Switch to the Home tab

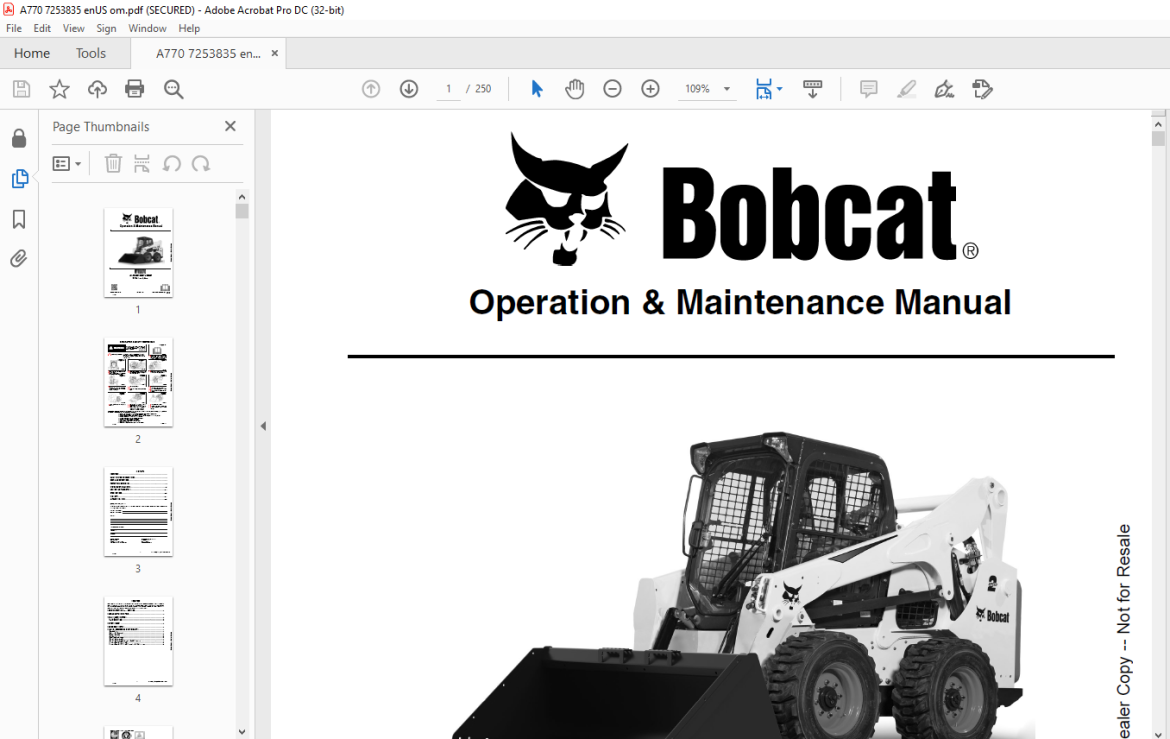[x=31, y=54]
